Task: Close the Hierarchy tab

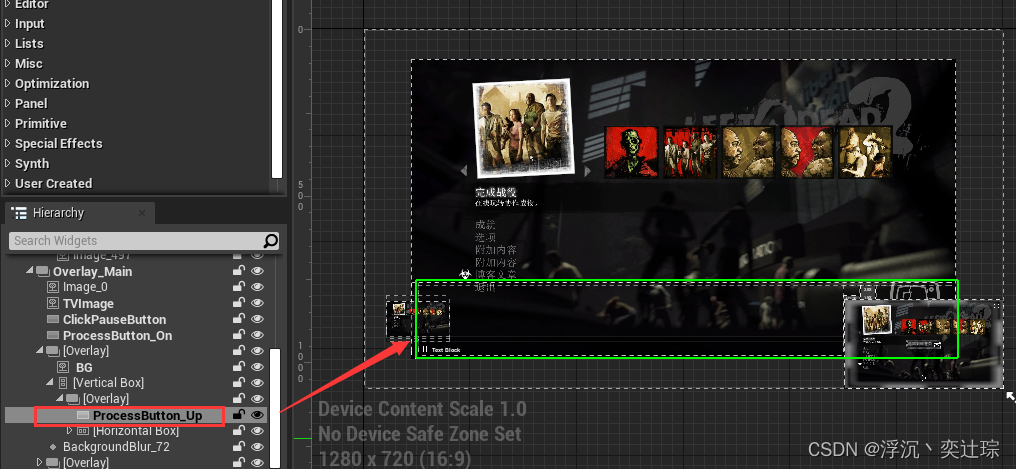Action: pyautogui.click(x=141, y=212)
